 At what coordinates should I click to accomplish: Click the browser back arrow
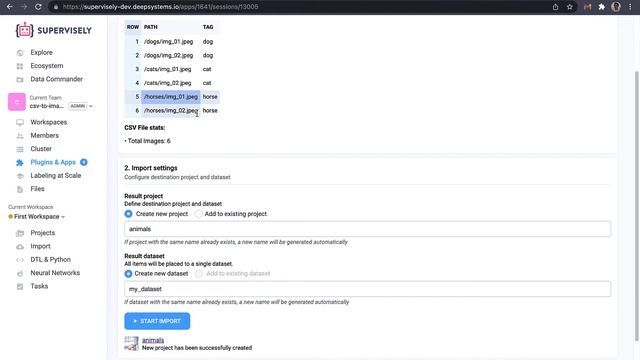[x=9, y=7]
